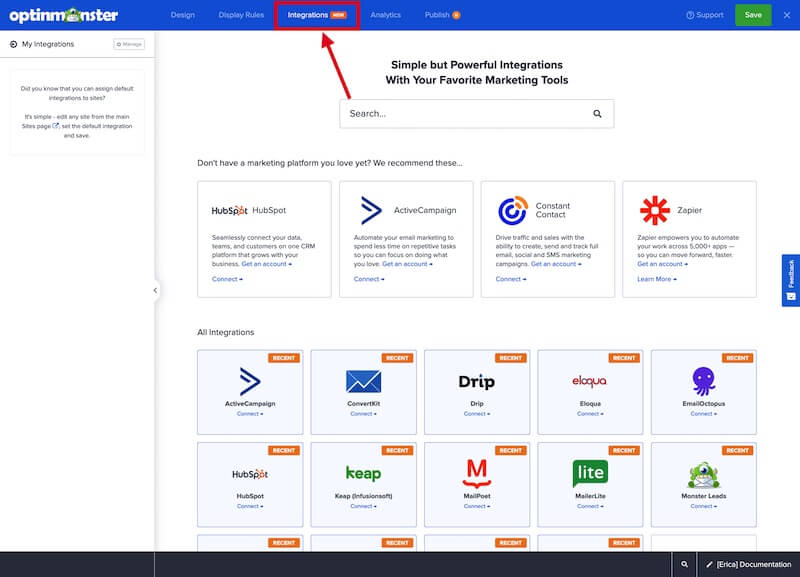The height and width of the screenshot is (577, 800).
Task: Click the Support help icon
Action: (x=690, y=14)
